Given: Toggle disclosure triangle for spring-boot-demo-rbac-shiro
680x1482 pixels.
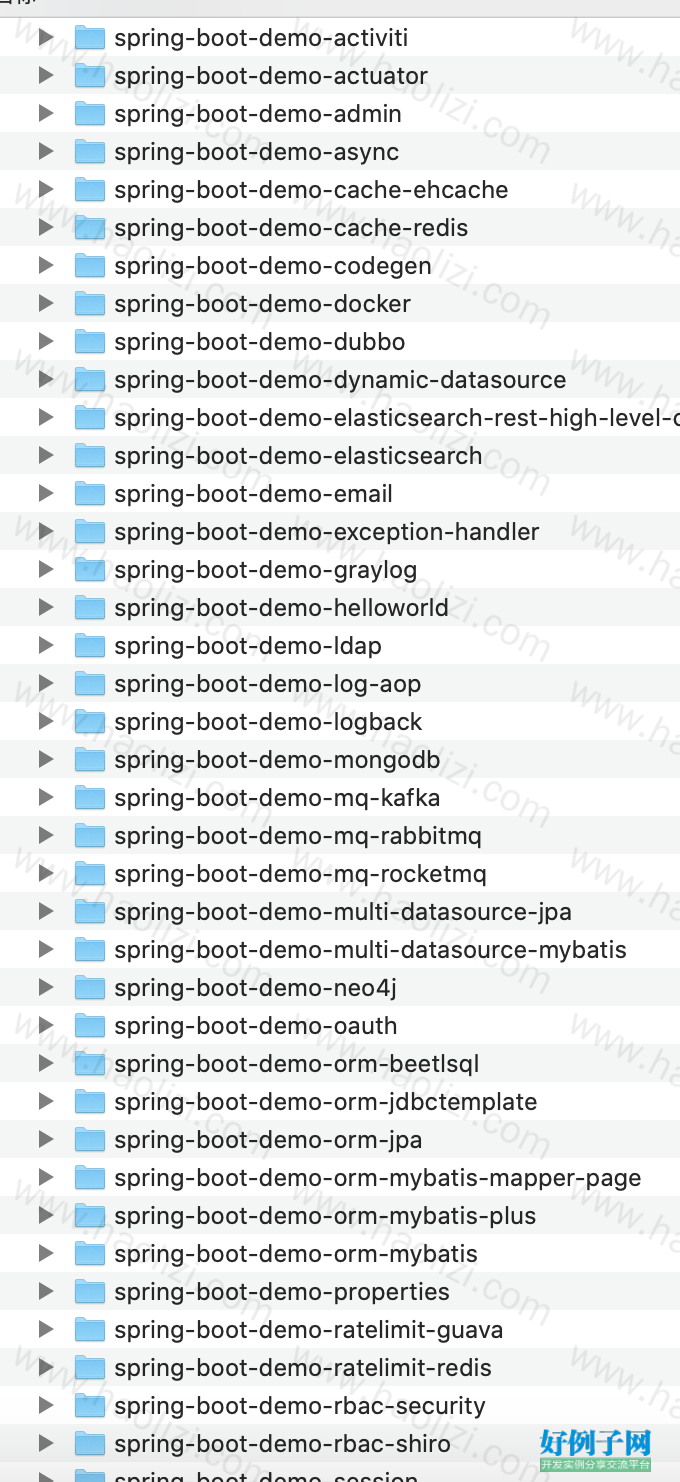Looking at the screenshot, I should point(46,1443).
